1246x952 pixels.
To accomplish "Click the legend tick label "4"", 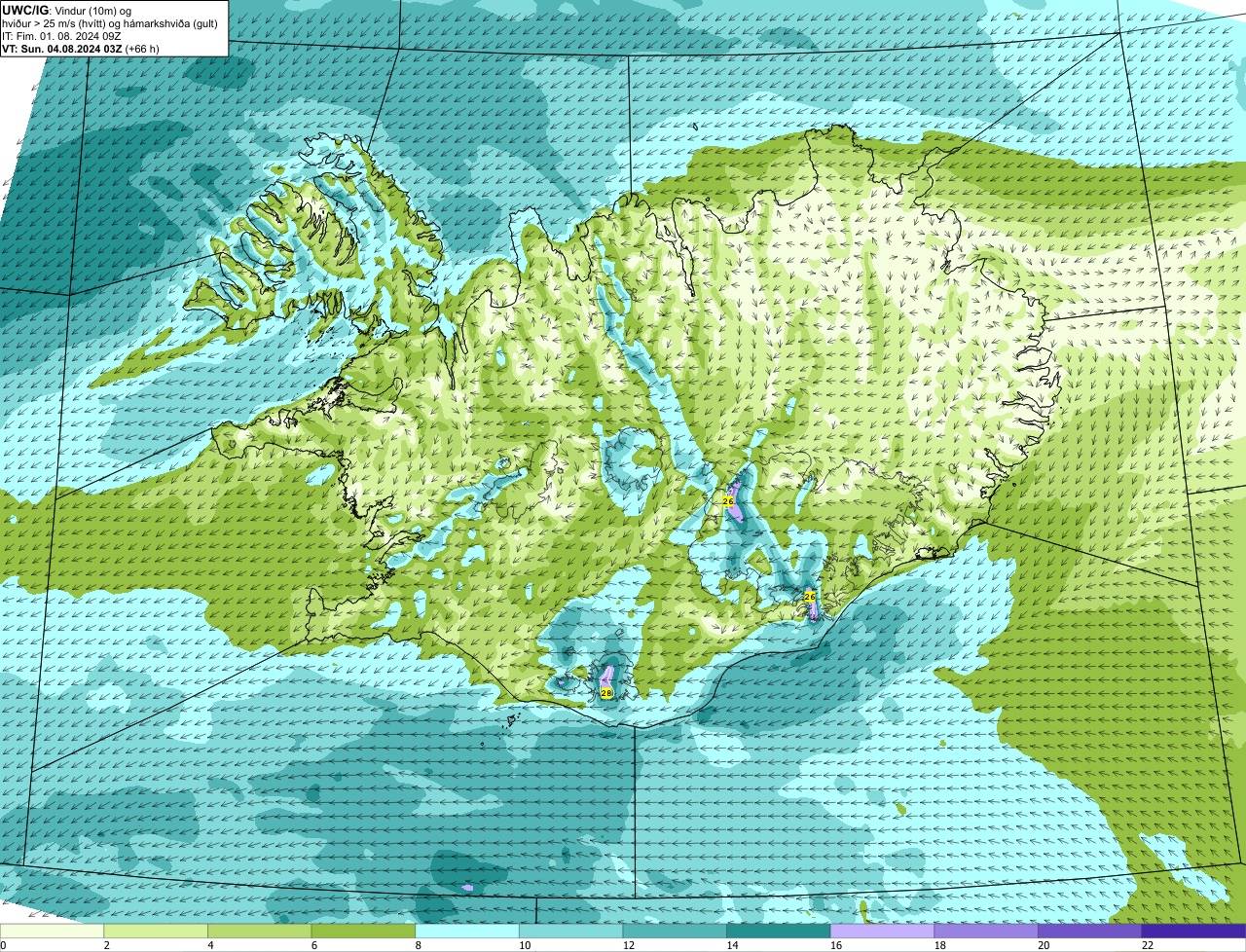I will 210,945.
